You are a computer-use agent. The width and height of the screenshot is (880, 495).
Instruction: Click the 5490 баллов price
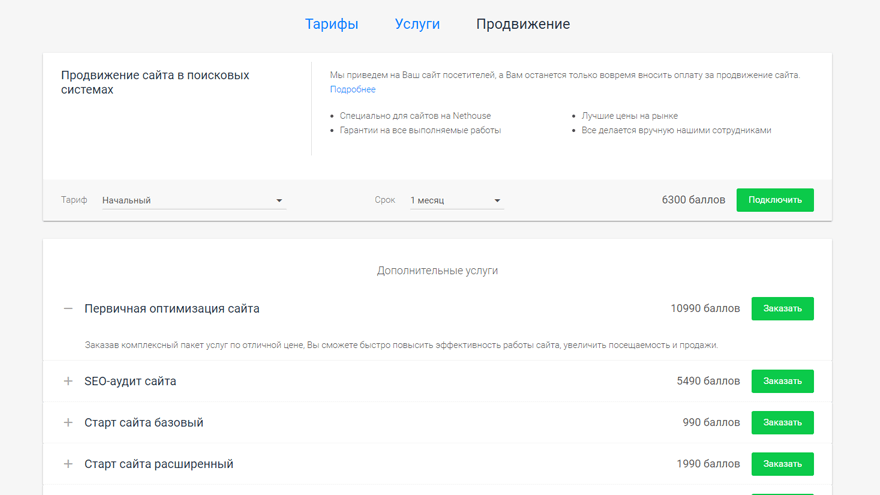708,381
